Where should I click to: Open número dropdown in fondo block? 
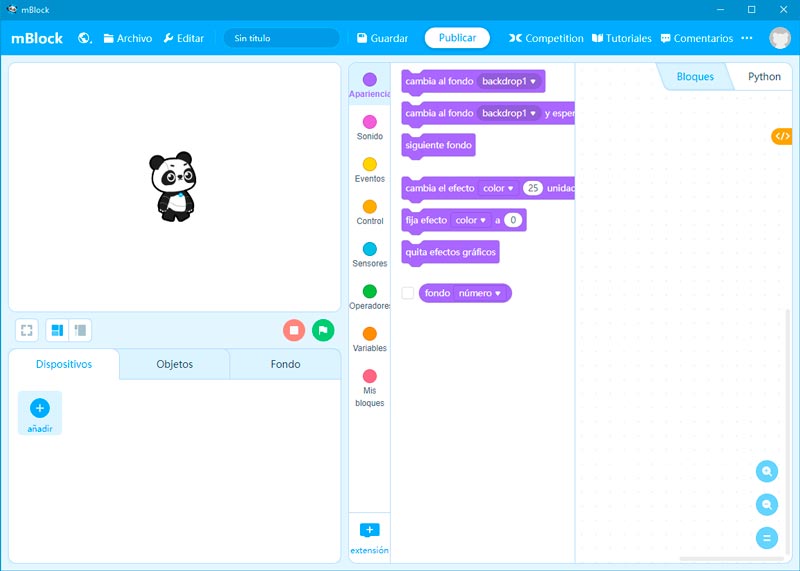(x=479, y=293)
